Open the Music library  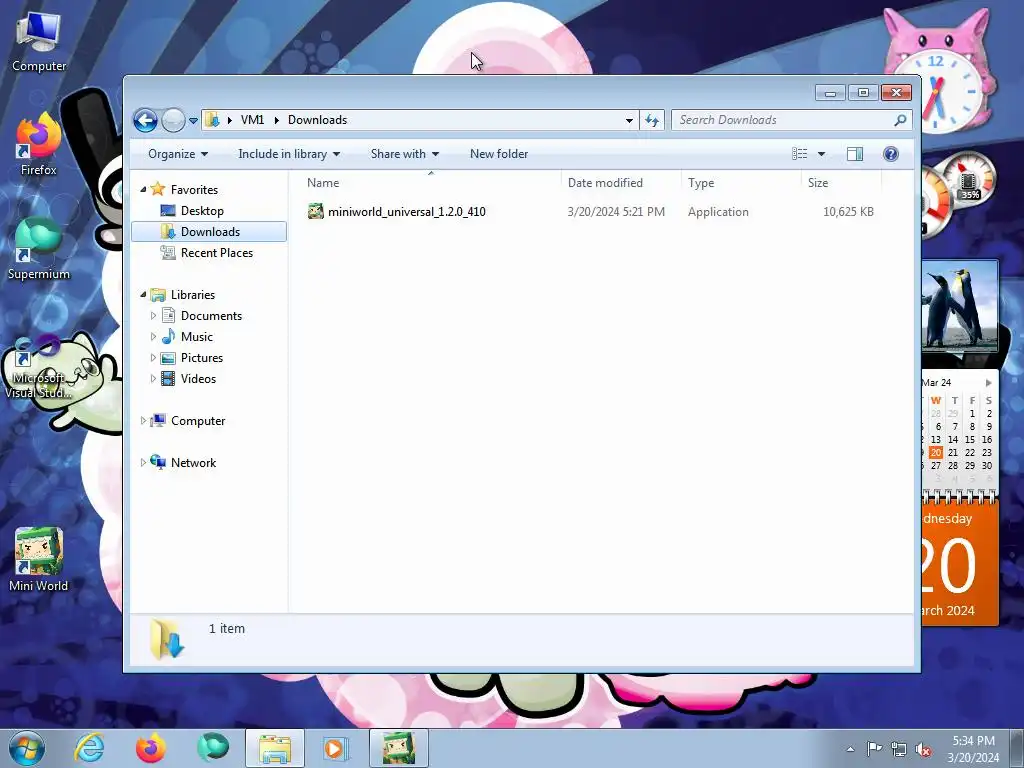coord(197,337)
